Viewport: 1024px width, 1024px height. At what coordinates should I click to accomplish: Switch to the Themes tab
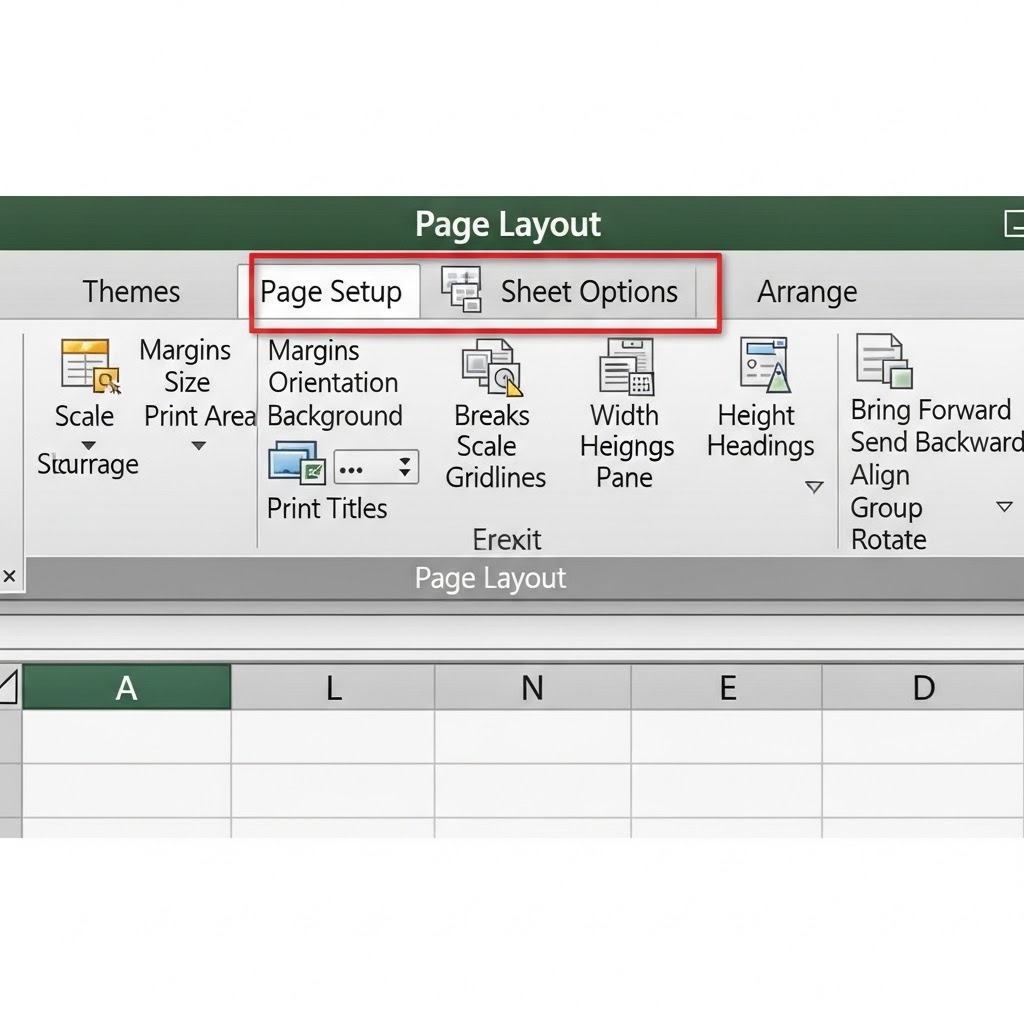tap(131, 292)
